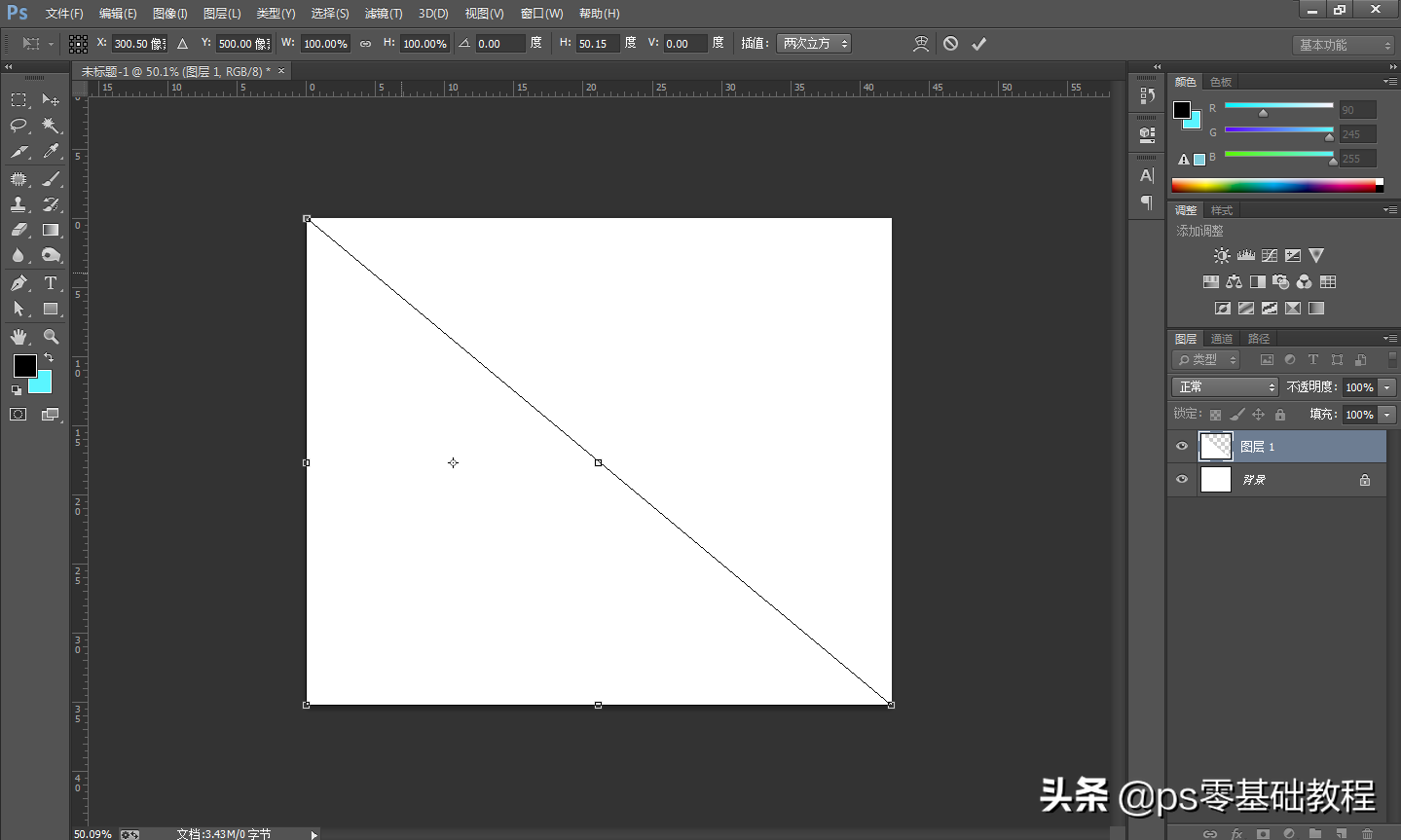Open the 滤镜 menu

(x=383, y=13)
